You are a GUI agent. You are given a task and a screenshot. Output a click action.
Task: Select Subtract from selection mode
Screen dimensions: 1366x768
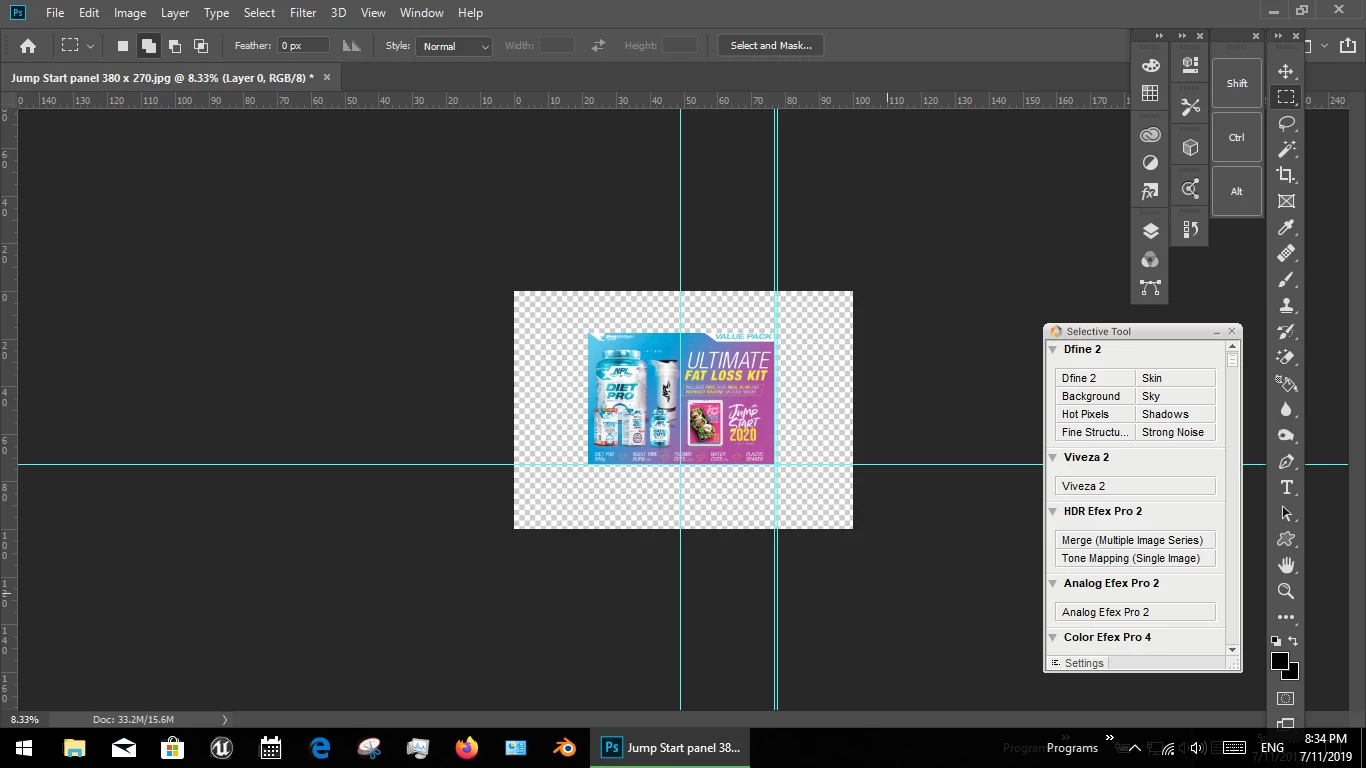pos(175,46)
